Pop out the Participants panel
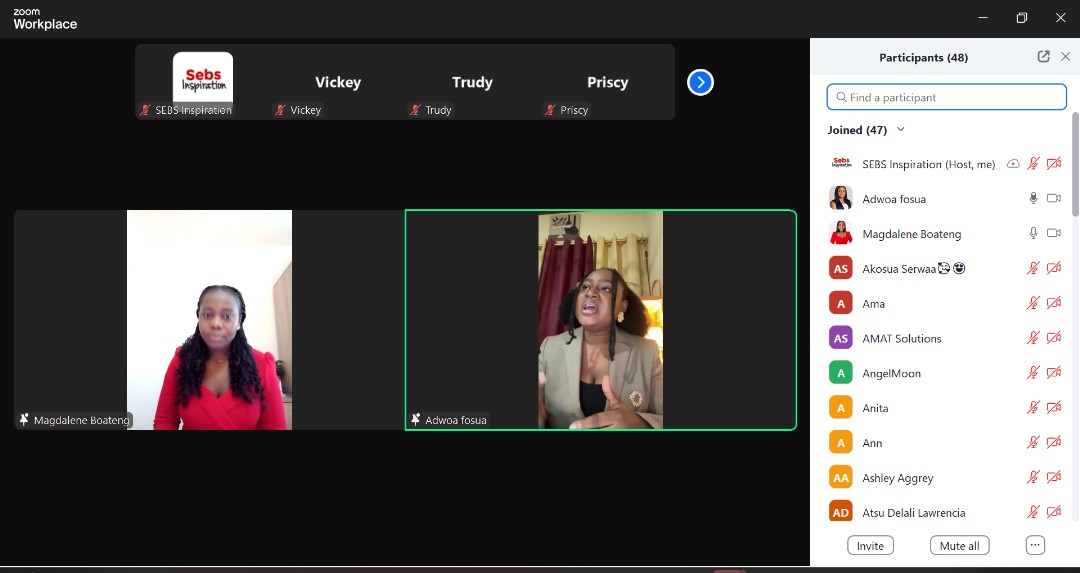This screenshot has width=1080, height=573. click(x=1043, y=57)
